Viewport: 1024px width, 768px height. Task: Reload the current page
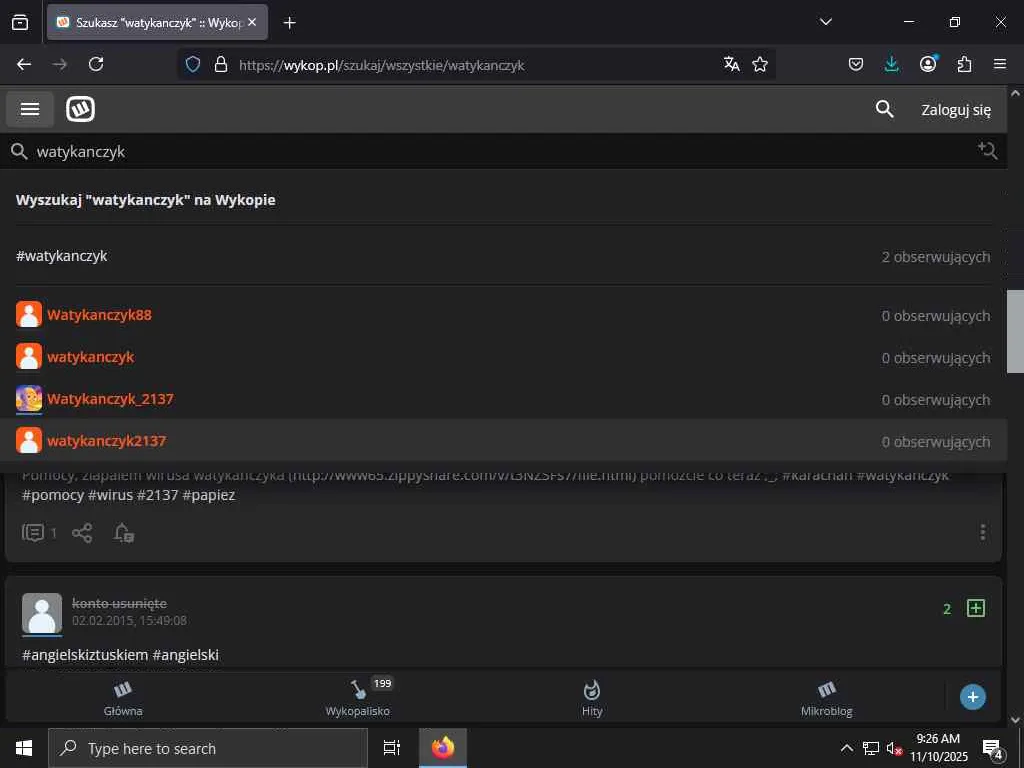96,64
